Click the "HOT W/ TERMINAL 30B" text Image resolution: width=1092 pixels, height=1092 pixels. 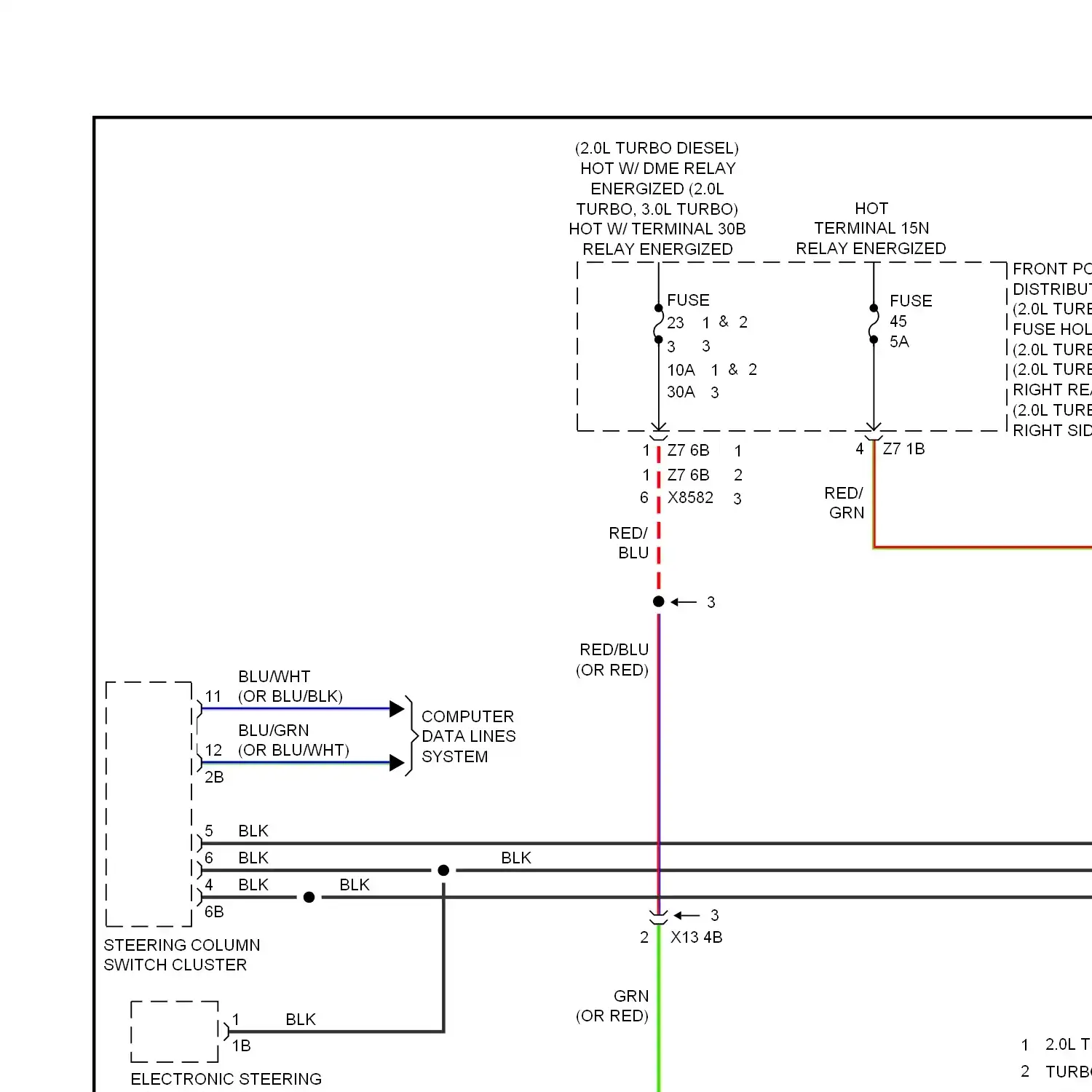pyautogui.click(x=657, y=229)
